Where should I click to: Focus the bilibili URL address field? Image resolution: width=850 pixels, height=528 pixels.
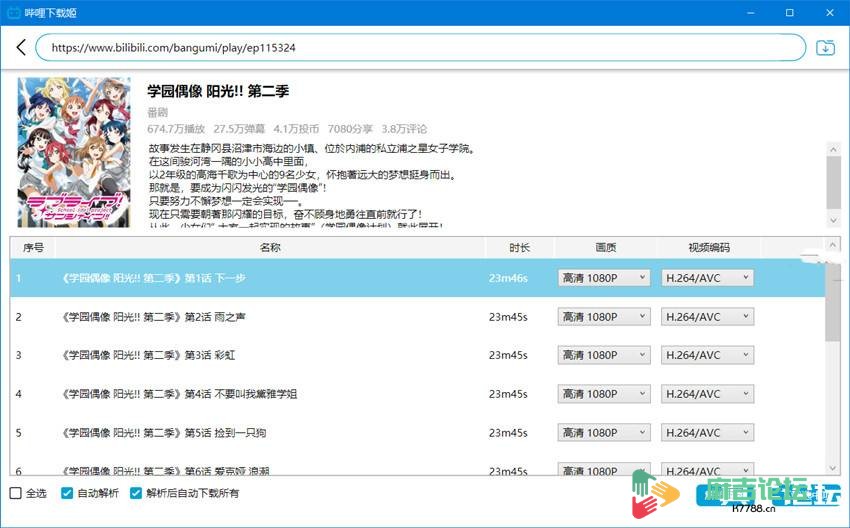click(421, 48)
